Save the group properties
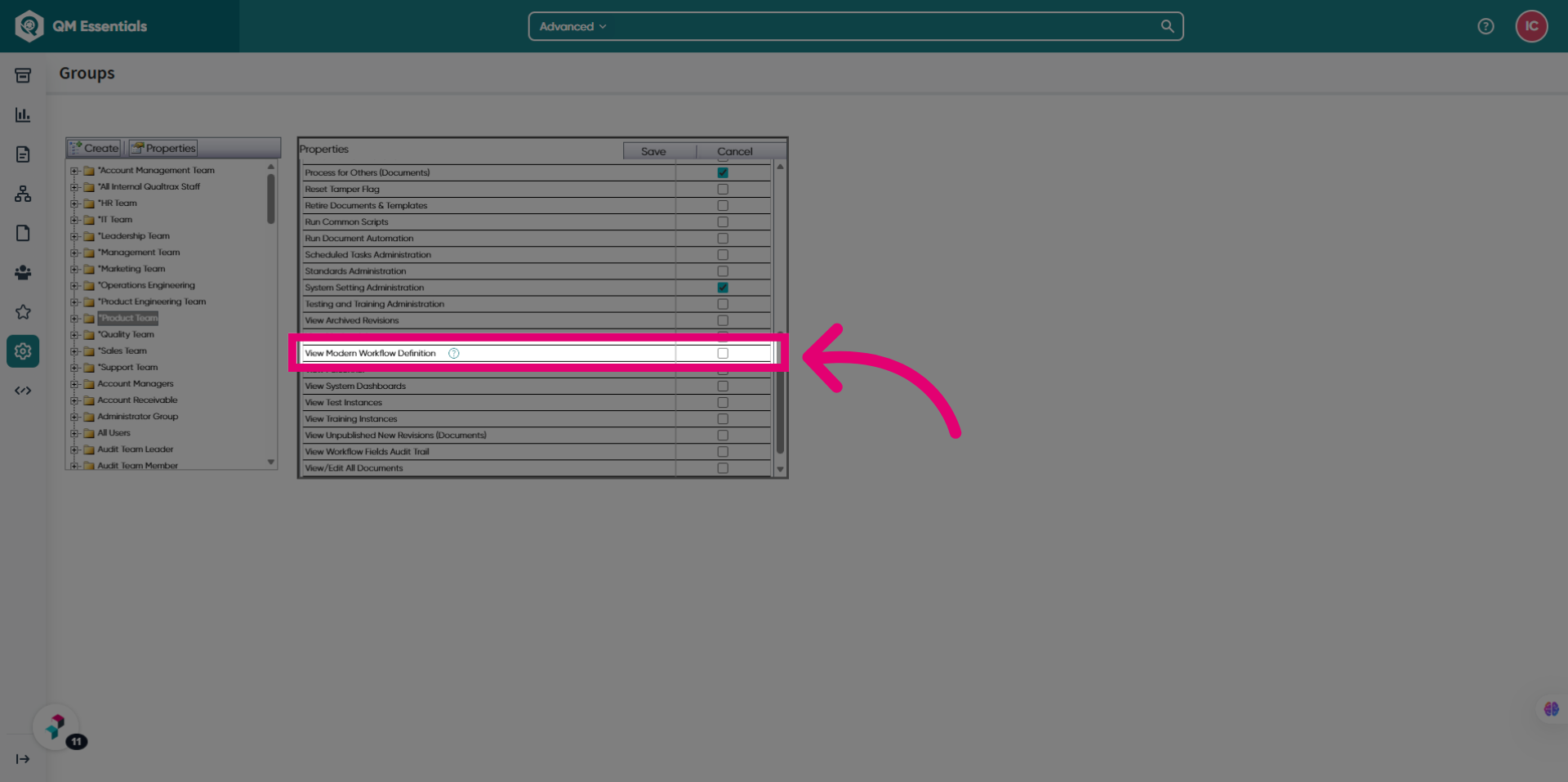 pos(653,151)
